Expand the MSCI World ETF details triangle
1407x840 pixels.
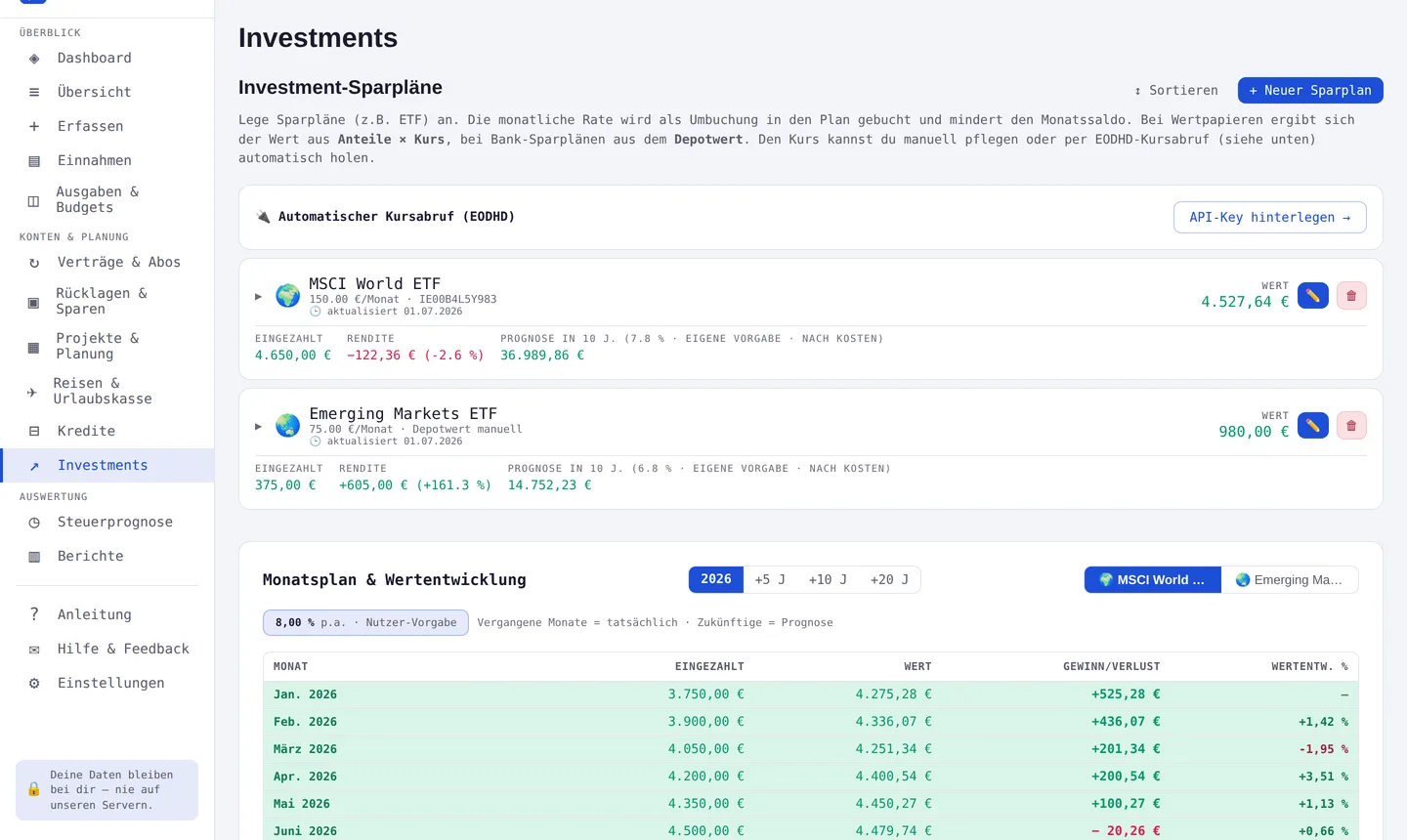(x=259, y=296)
